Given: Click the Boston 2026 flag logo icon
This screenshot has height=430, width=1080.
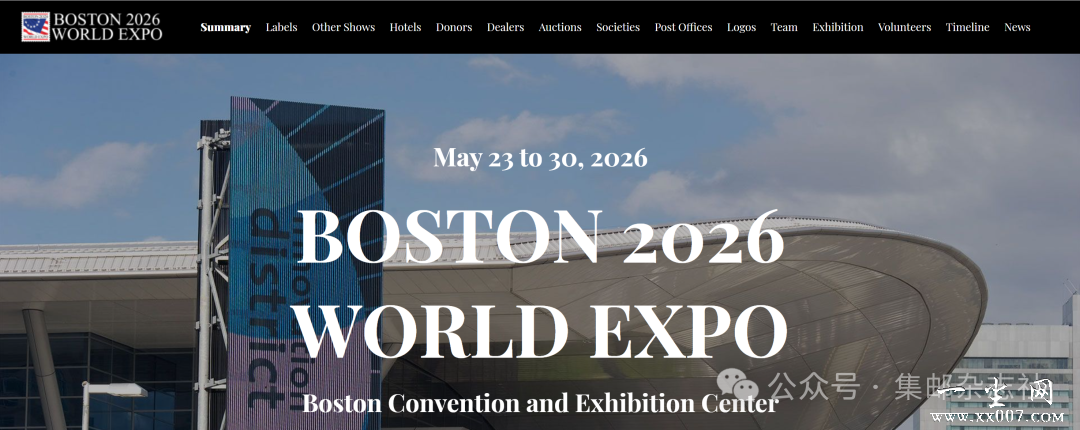Looking at the screenshot, I should [x=35, y=27].
